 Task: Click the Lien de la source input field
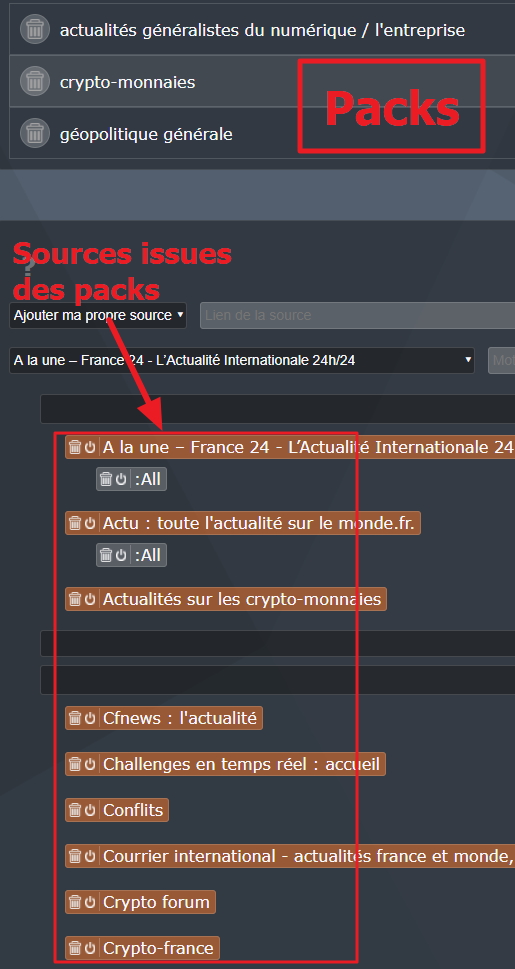[357, 315]
